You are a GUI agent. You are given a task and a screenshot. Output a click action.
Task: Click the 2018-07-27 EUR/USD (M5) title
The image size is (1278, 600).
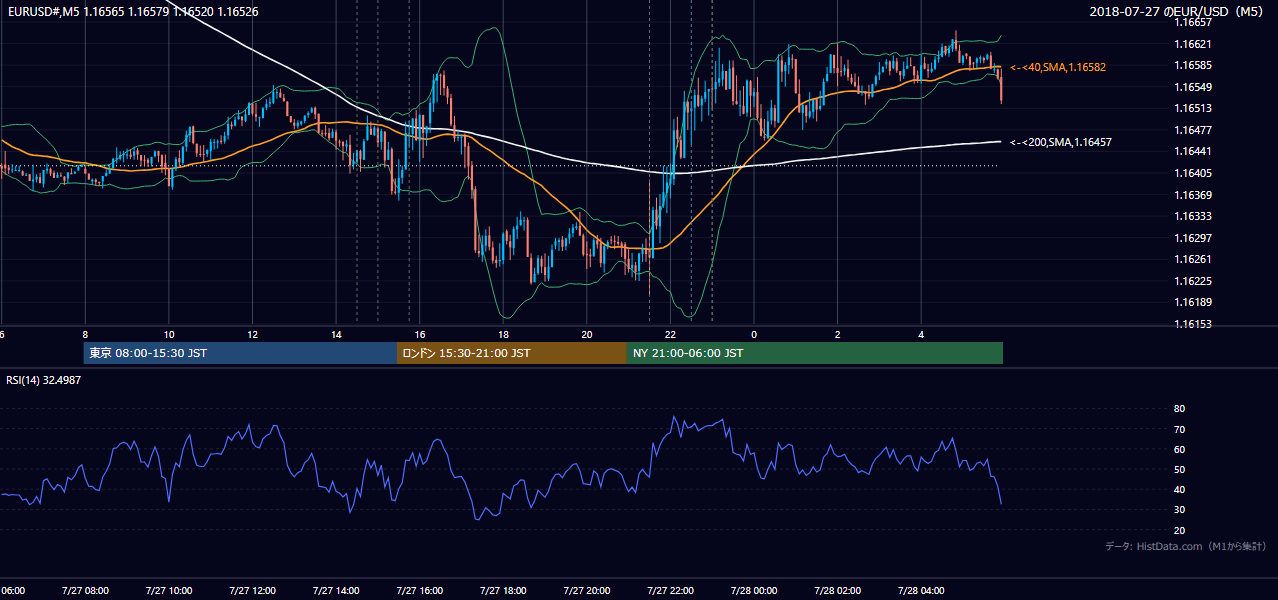coord(1178,12)
